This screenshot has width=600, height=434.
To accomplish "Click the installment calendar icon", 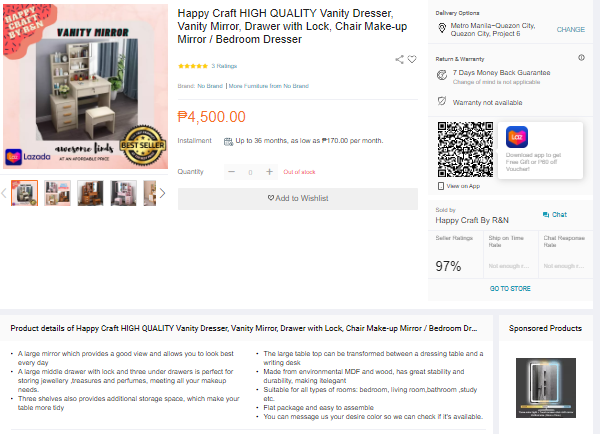I will tap(228, 142).
